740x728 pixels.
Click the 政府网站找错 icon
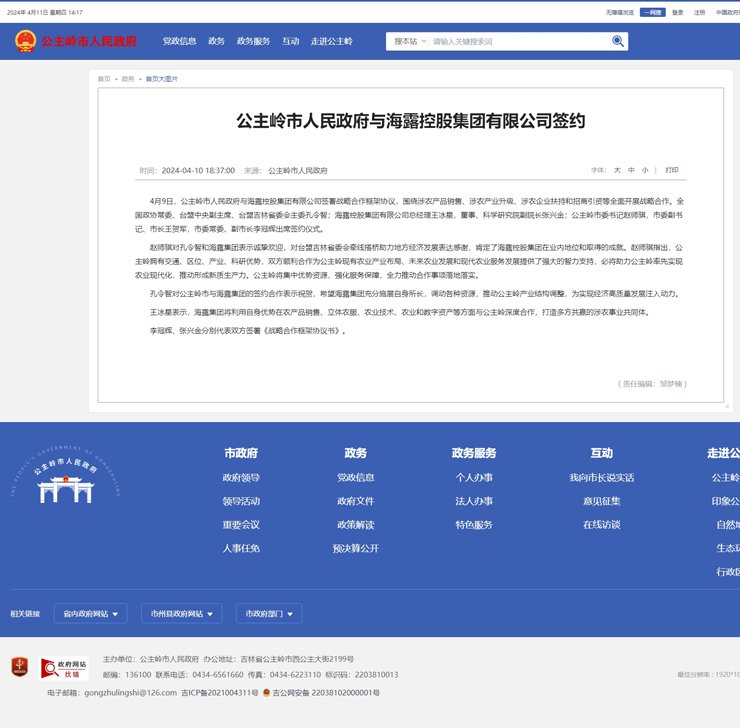pyautogui.click(x=63, y=669)
